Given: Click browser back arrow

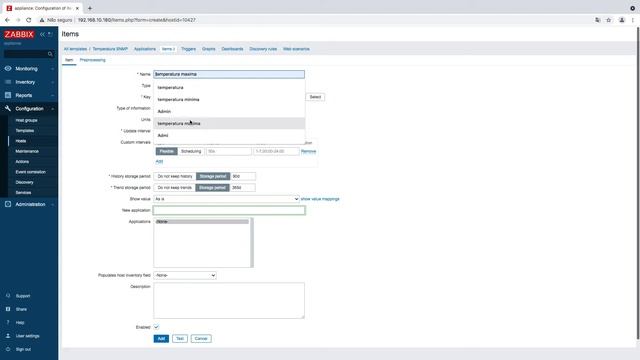Looking at the screenshot, I should [x=7, y=20].
